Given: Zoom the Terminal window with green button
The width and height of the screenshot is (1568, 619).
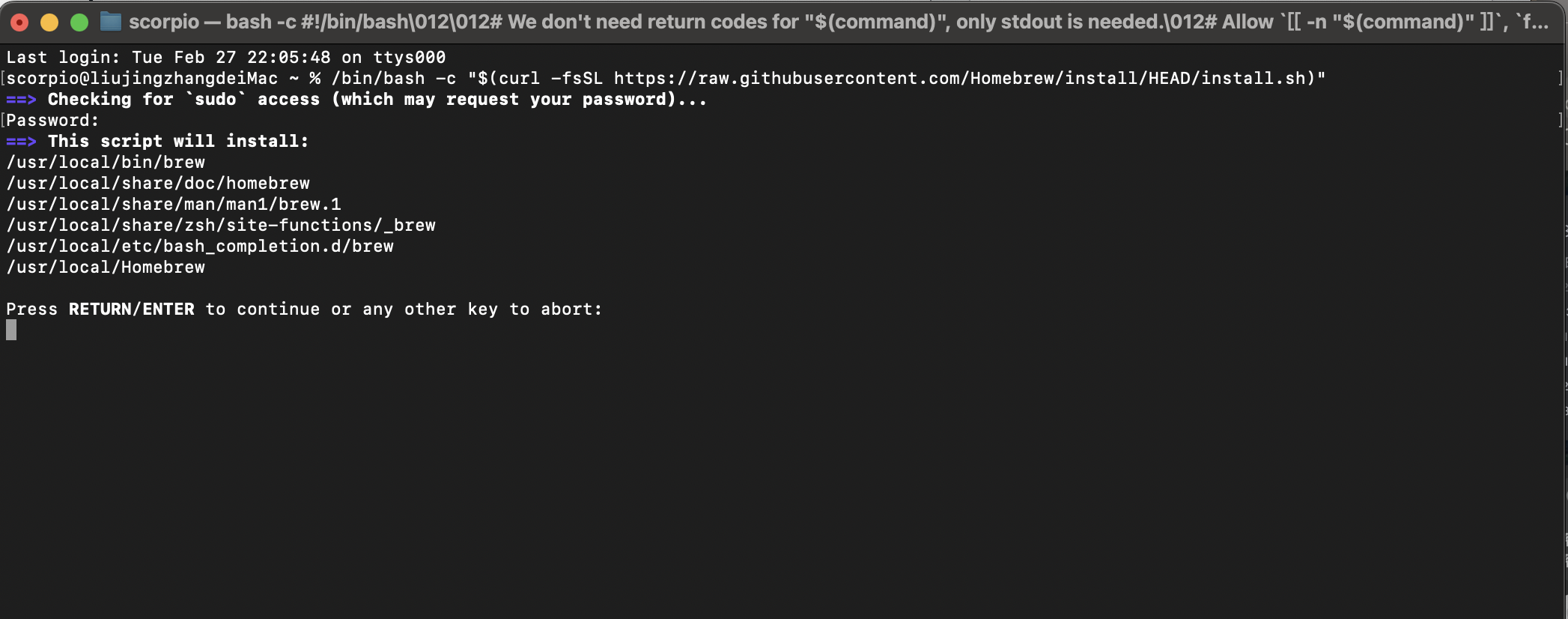Looking at the screenshot, I should 79,22.
